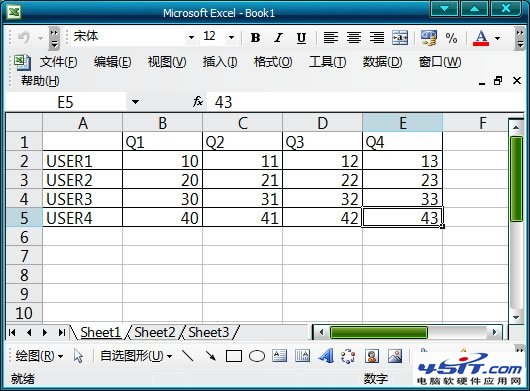Image resolution: width=530 pixels, height=391 pixels.
Task: Insert WordArt from drawing toolbar
Action: [326, 356]
